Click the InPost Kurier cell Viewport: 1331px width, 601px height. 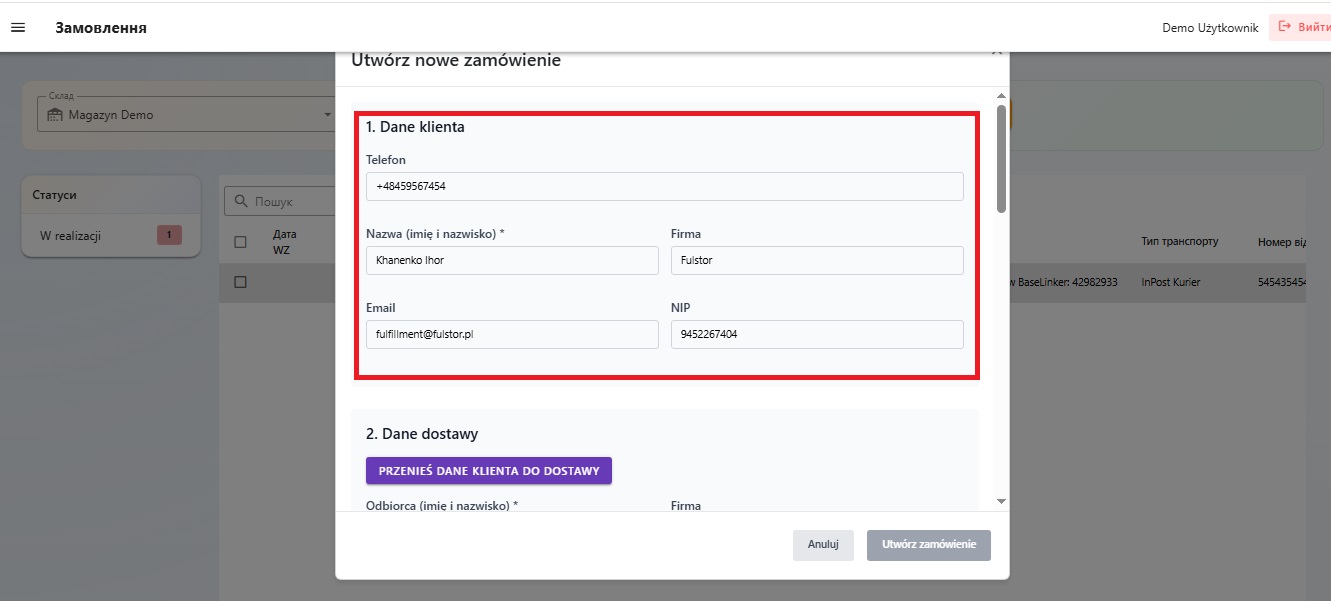tap(1171, 282)
